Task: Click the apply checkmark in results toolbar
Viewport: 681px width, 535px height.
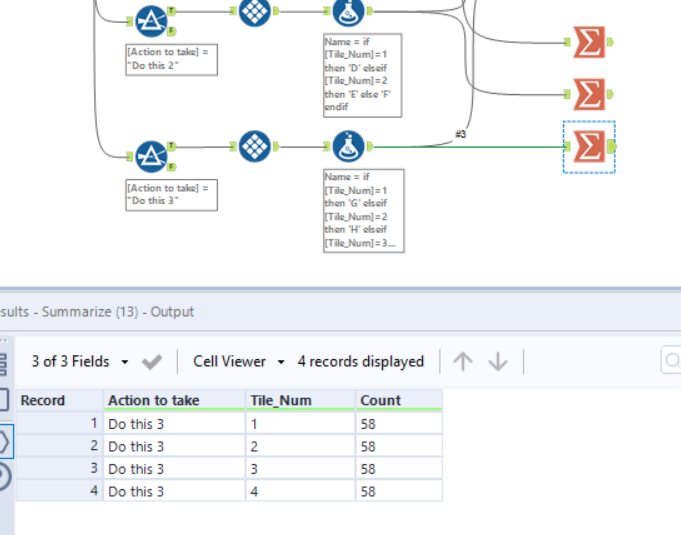Action: tap(152, 361)
